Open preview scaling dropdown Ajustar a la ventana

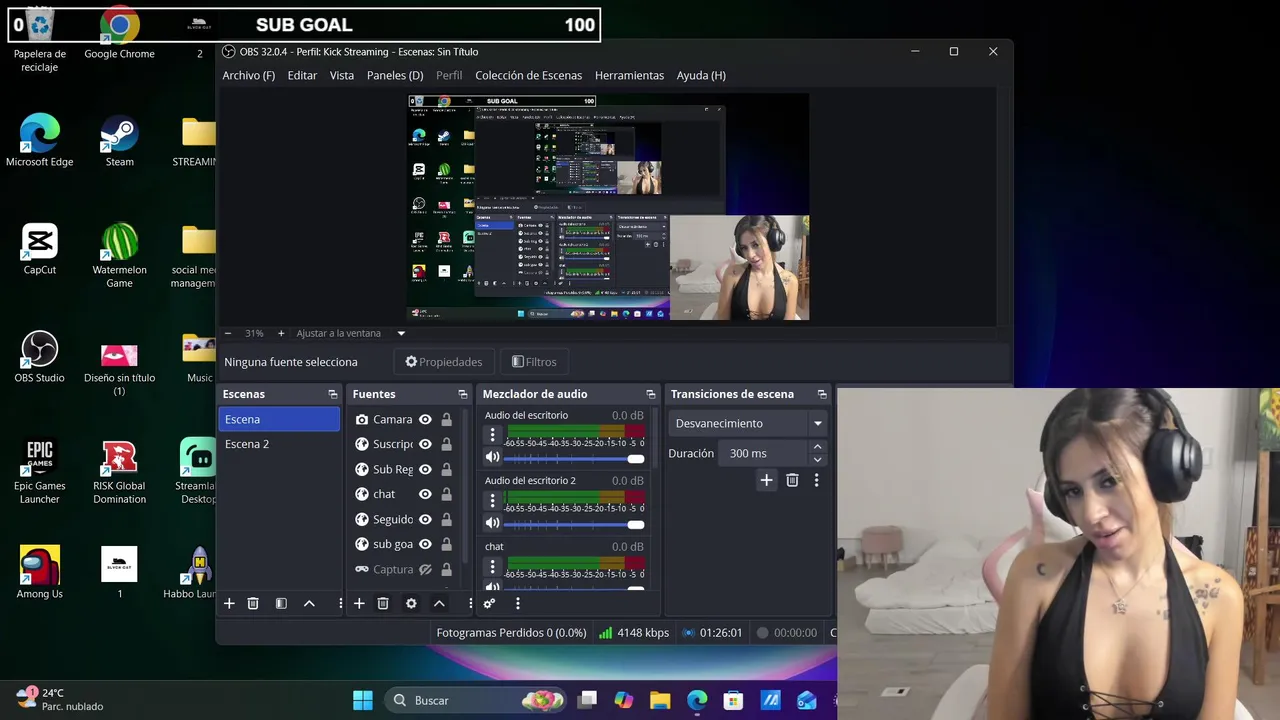(351, 333)
